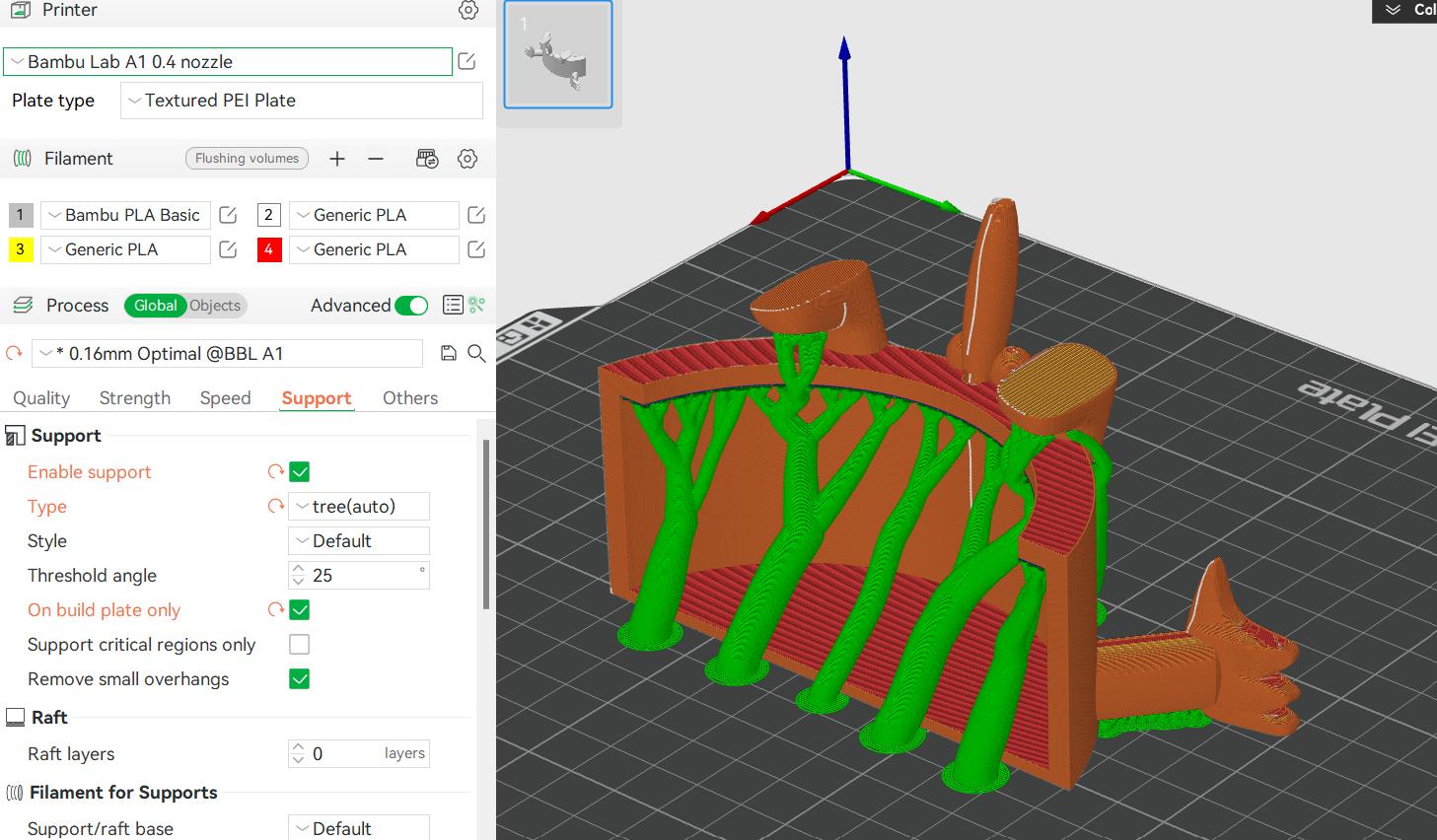The height and width of the screenshot is (840, 1437).
Task: Reset the Enable support setting
Action: click(276, 472)
